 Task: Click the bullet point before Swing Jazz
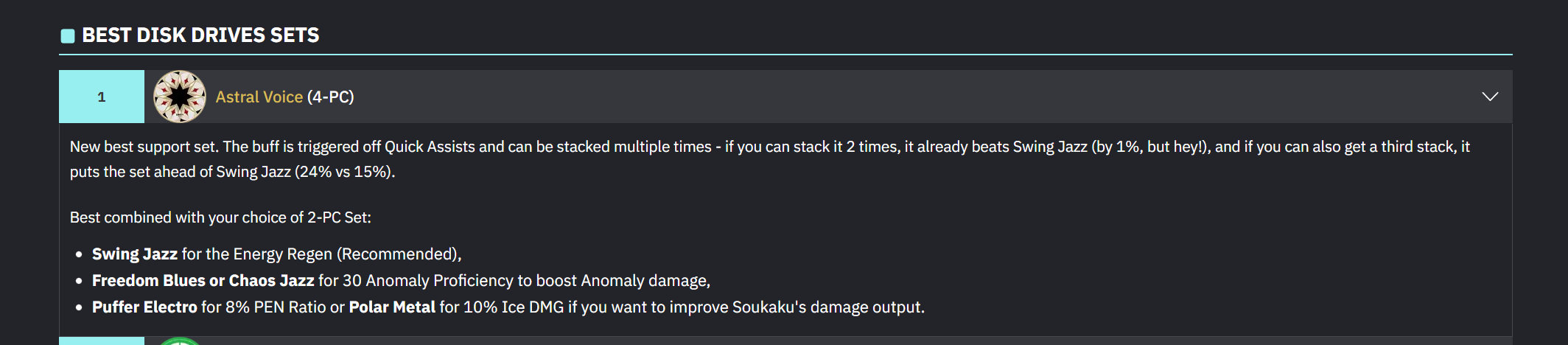(x=79, y=255)
